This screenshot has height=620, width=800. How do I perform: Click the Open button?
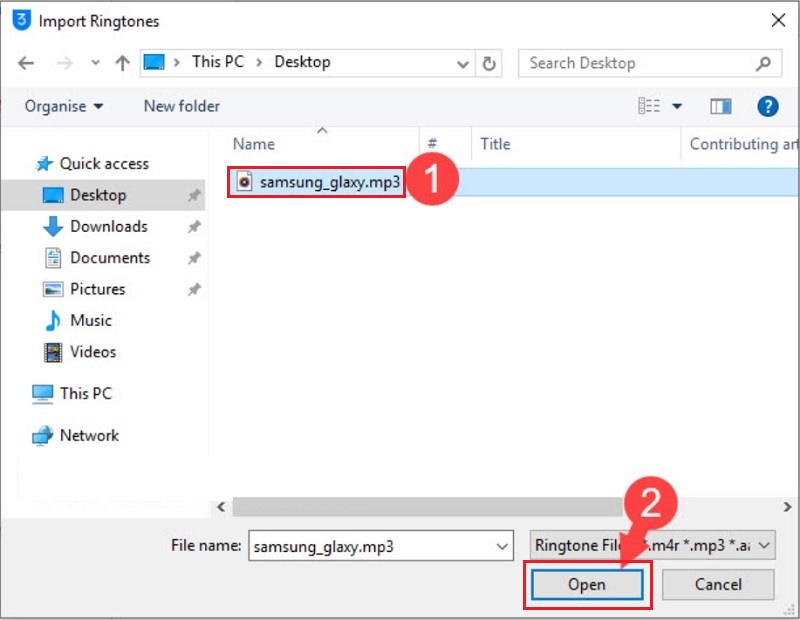[x=586, y=584]
